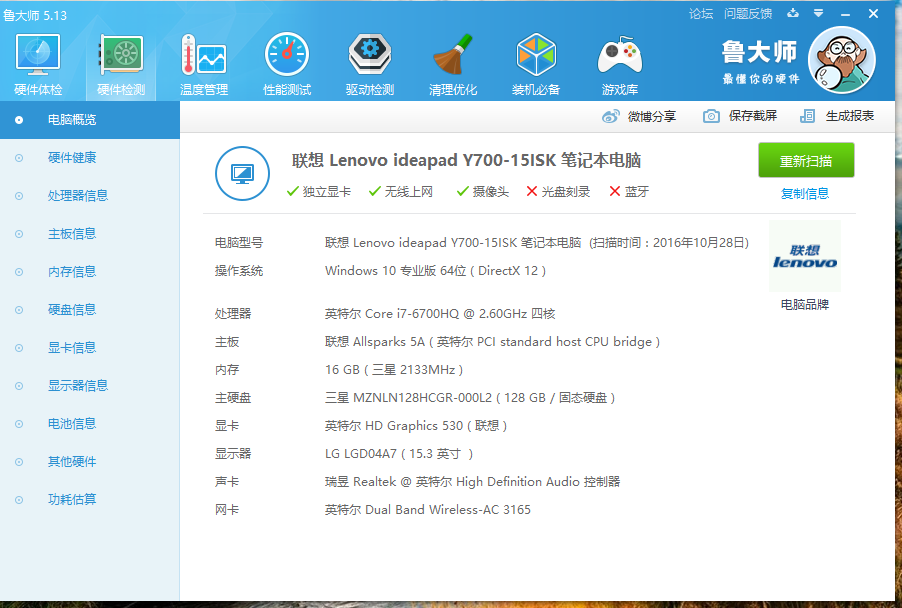Viewport: 902px width, 608px height.
Task: Click the 无线上网 check mark
Action: tap(374, 191)
